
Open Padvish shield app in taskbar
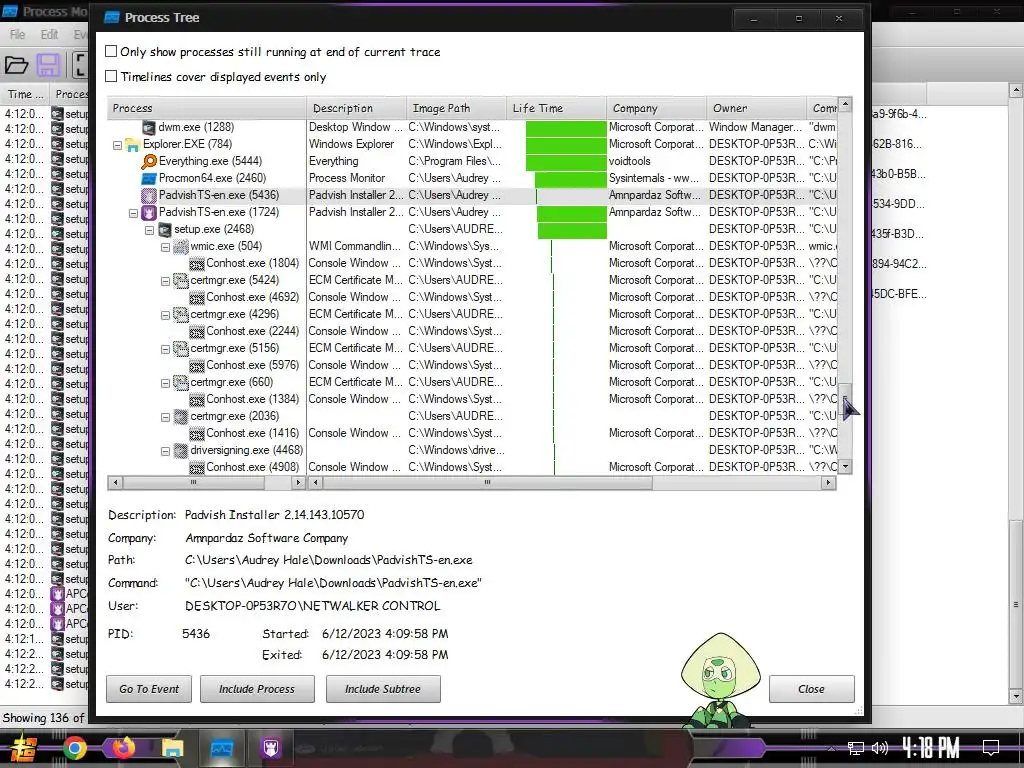(270, 748)
